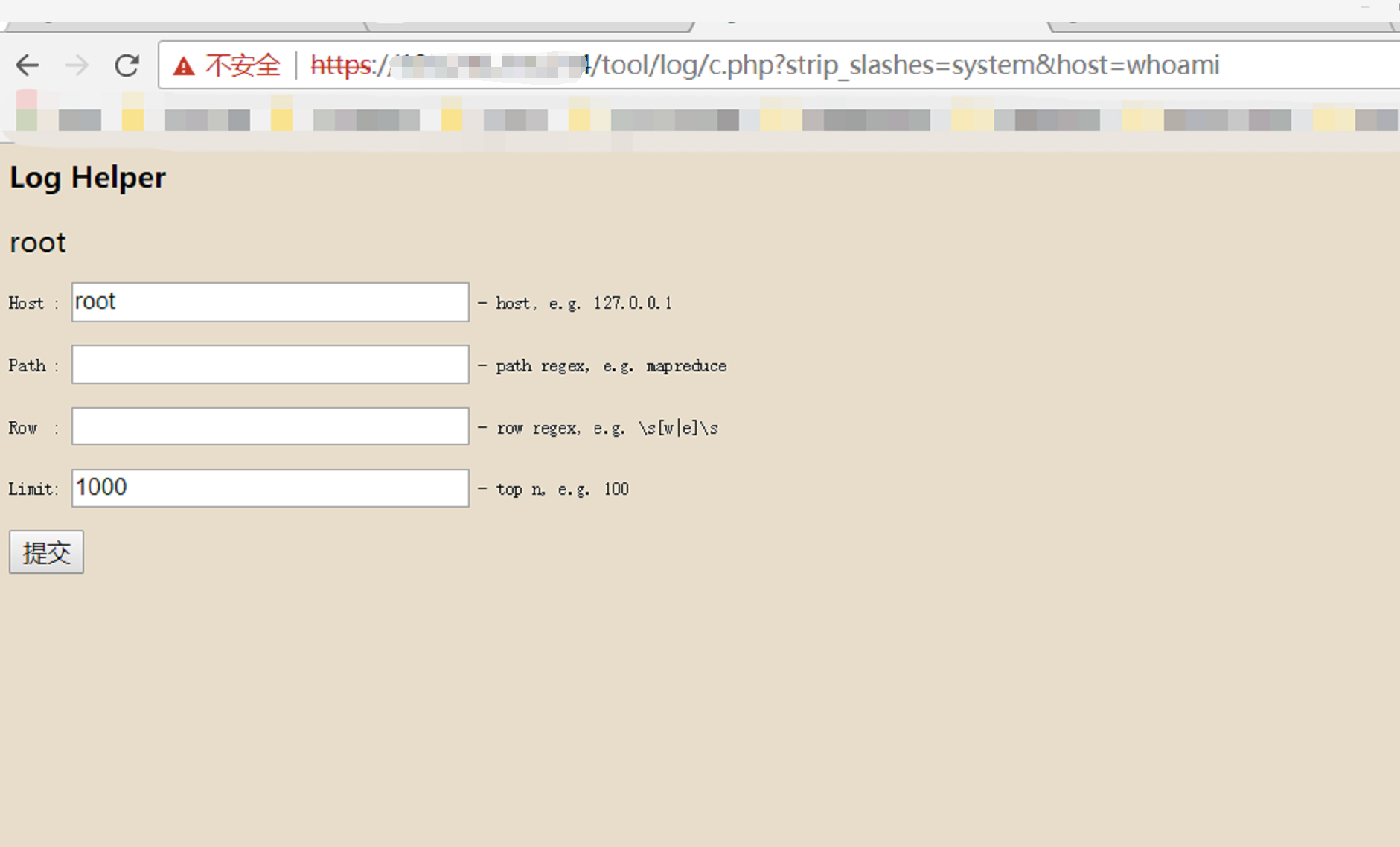Focus the empty Path input field
1400x847 pixels.
click(x=270, y=365)
